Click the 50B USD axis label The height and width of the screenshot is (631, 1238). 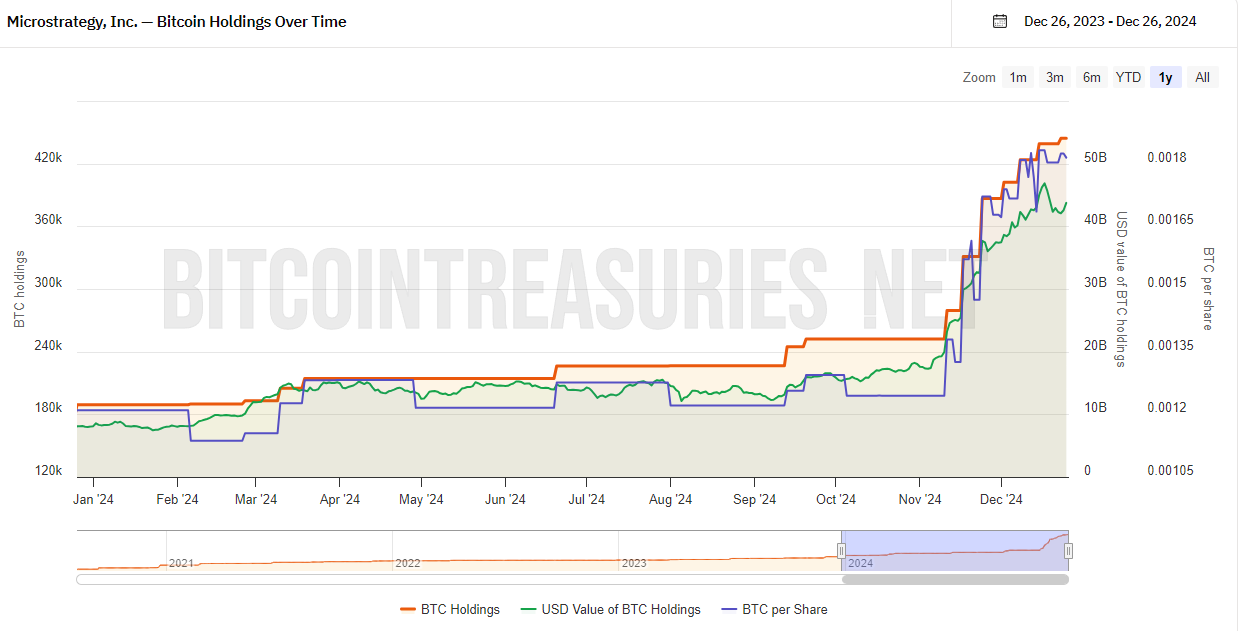[x=1095, y=158]
